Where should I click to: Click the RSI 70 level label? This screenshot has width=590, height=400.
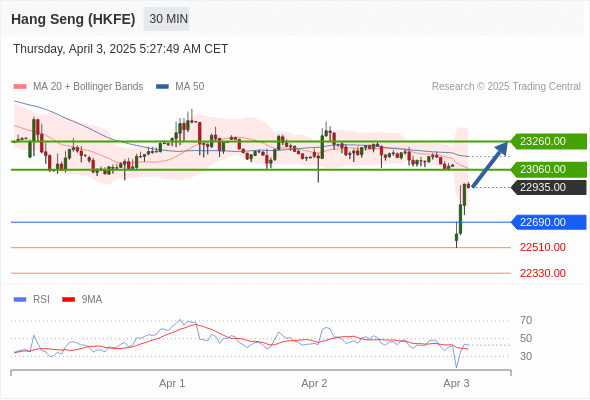[x=526, y=321]
